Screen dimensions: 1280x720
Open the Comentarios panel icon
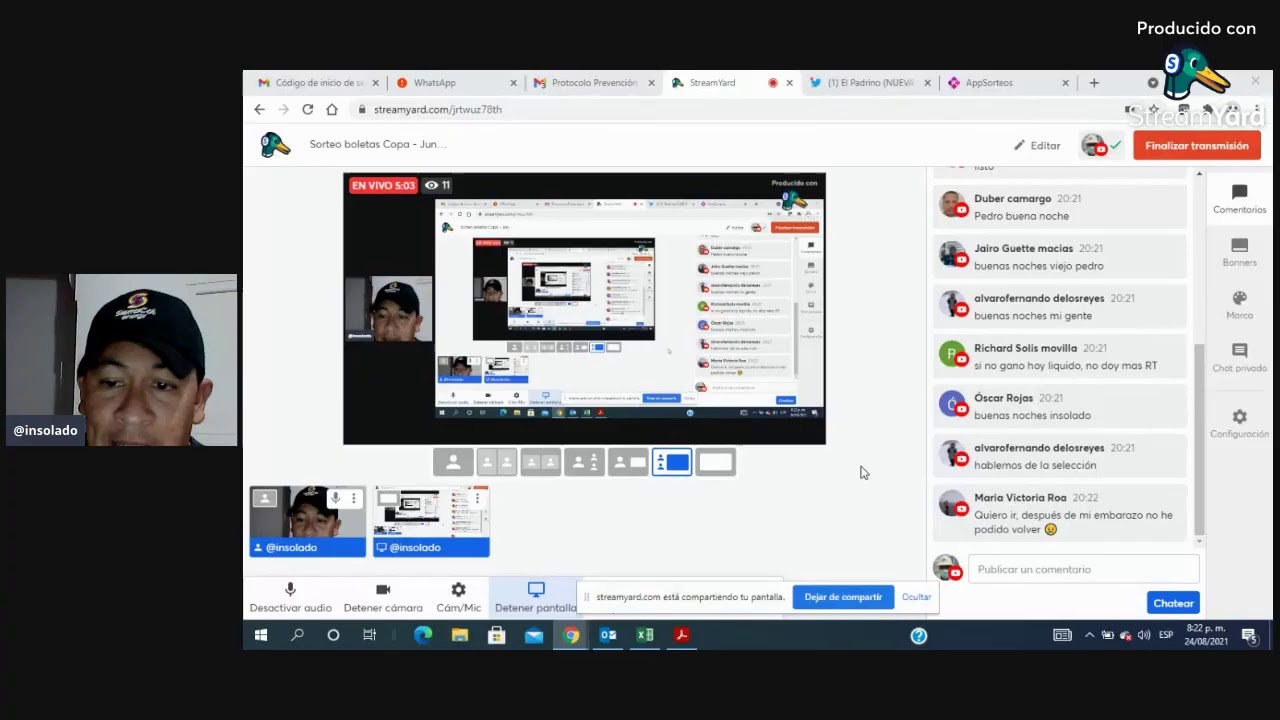1239,199
